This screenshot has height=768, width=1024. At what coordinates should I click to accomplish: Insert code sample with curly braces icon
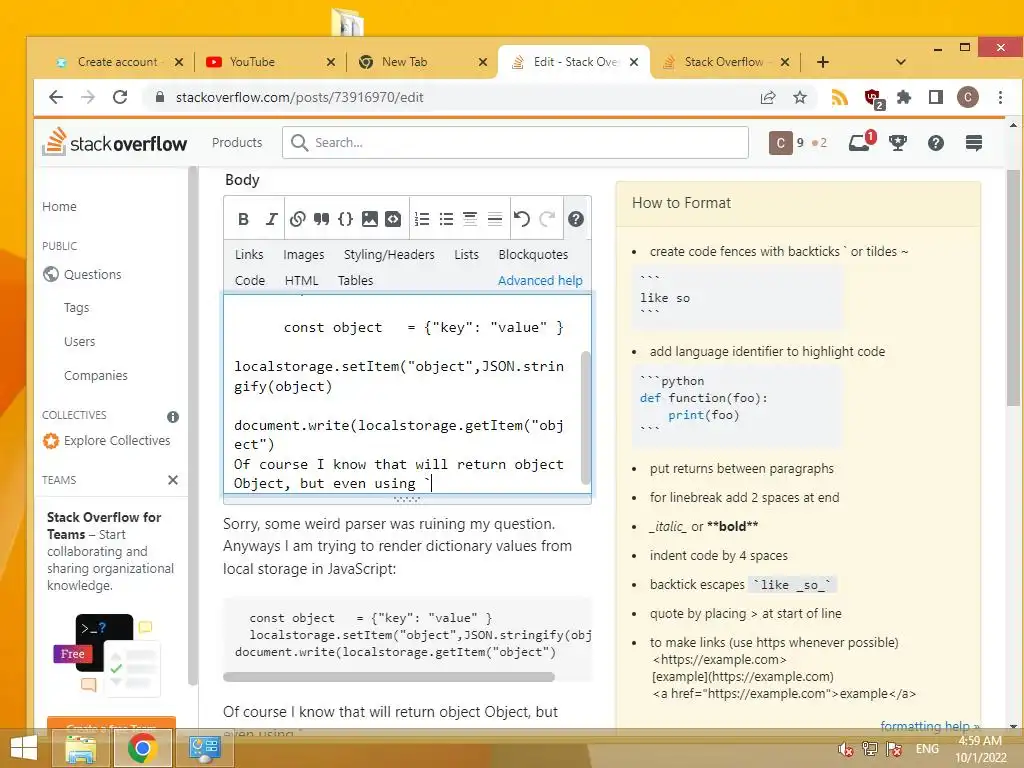pyautogui.click(x=345, y=219)
